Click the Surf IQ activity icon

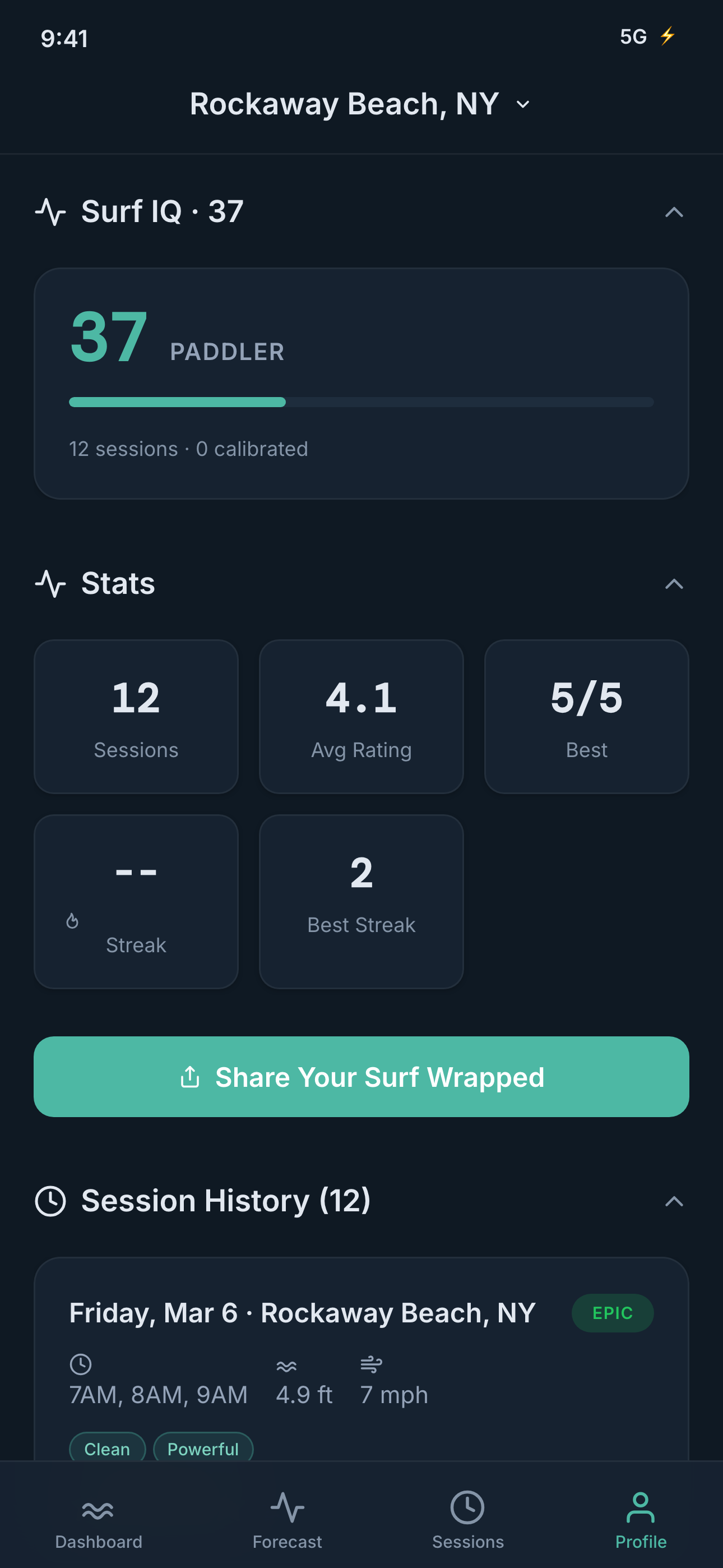point(51,212)
